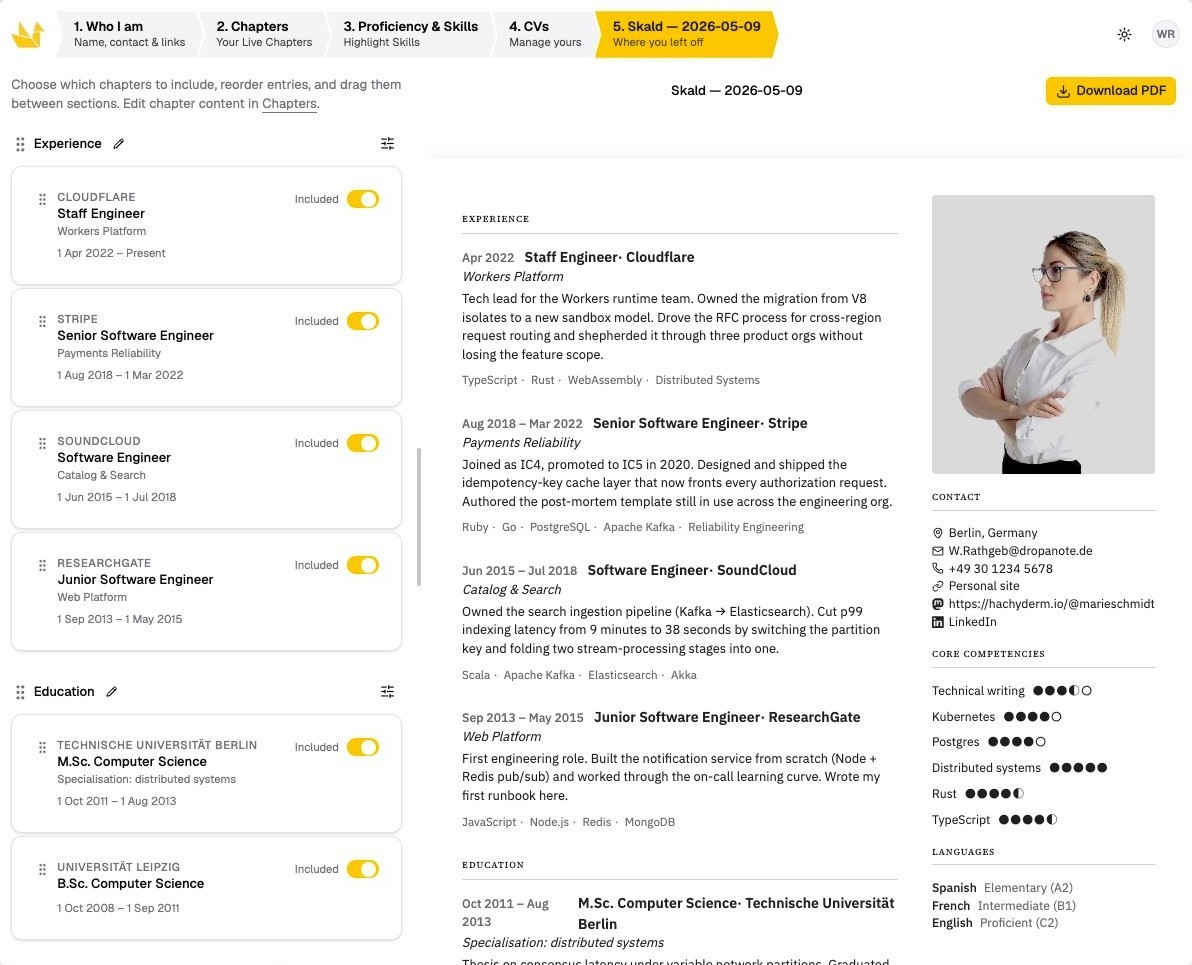Grab the SoundCloud entry drag handle
Screen dimensions: 1192x965
[43, 443]
